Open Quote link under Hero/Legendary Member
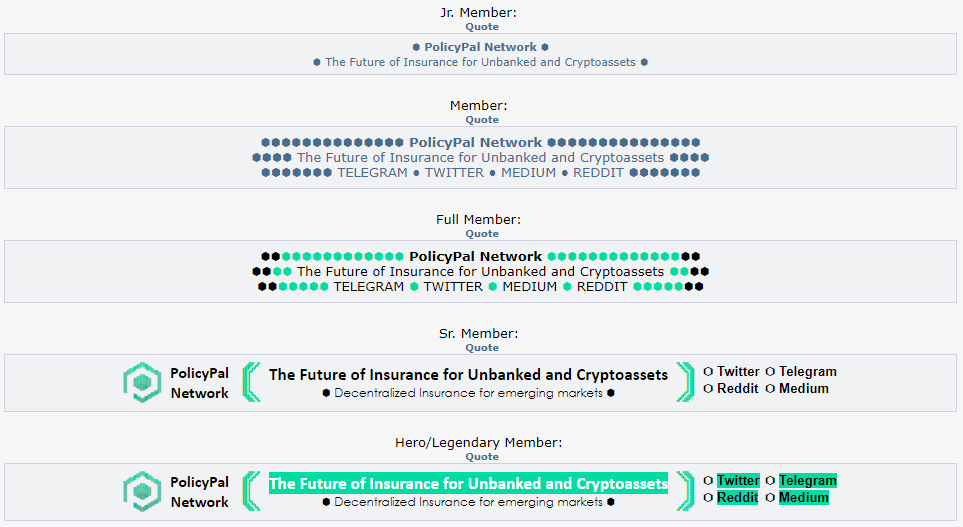963x527 pixels. coord(482,456)
